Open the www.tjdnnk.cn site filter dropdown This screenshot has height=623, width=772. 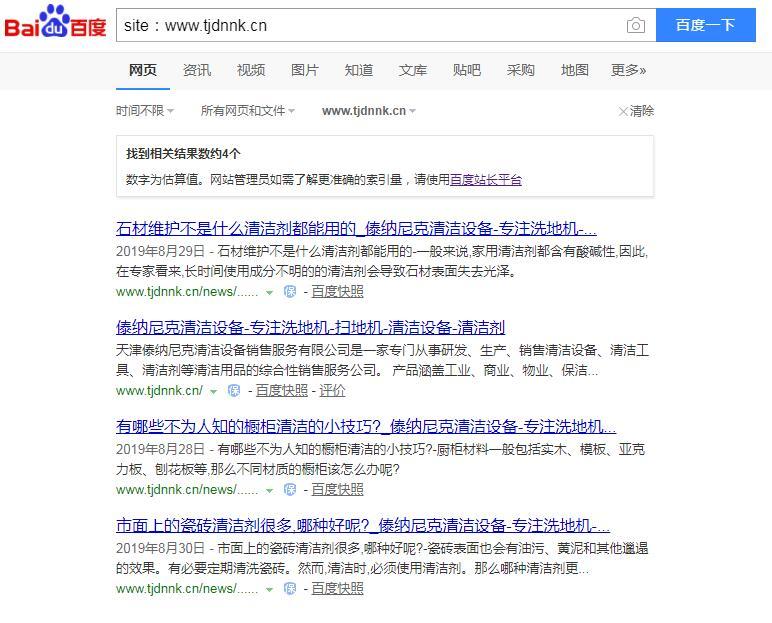coord(369,111)
